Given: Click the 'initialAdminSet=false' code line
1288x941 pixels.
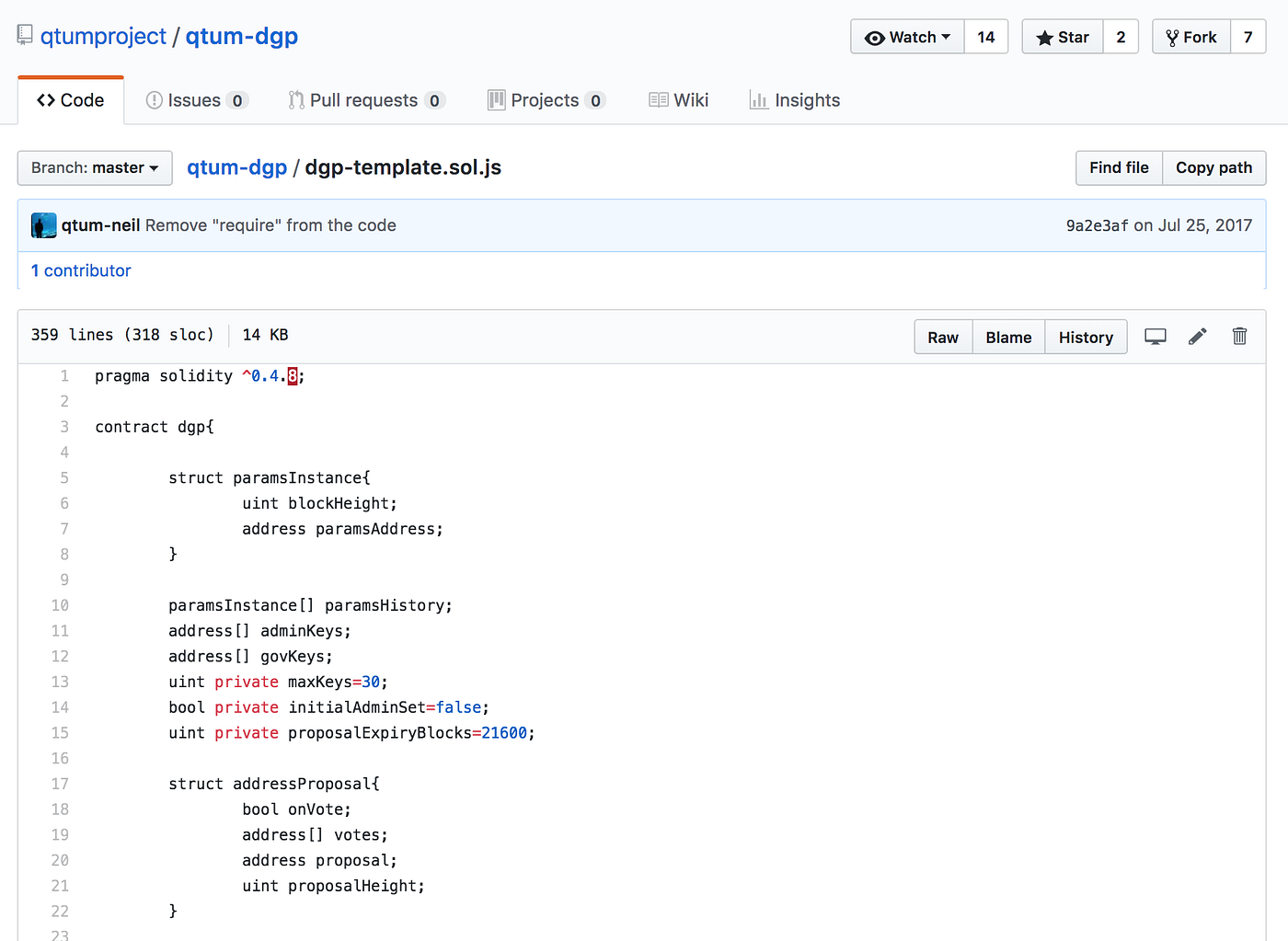Looking at the screenshot, I should tap(329, 707).
